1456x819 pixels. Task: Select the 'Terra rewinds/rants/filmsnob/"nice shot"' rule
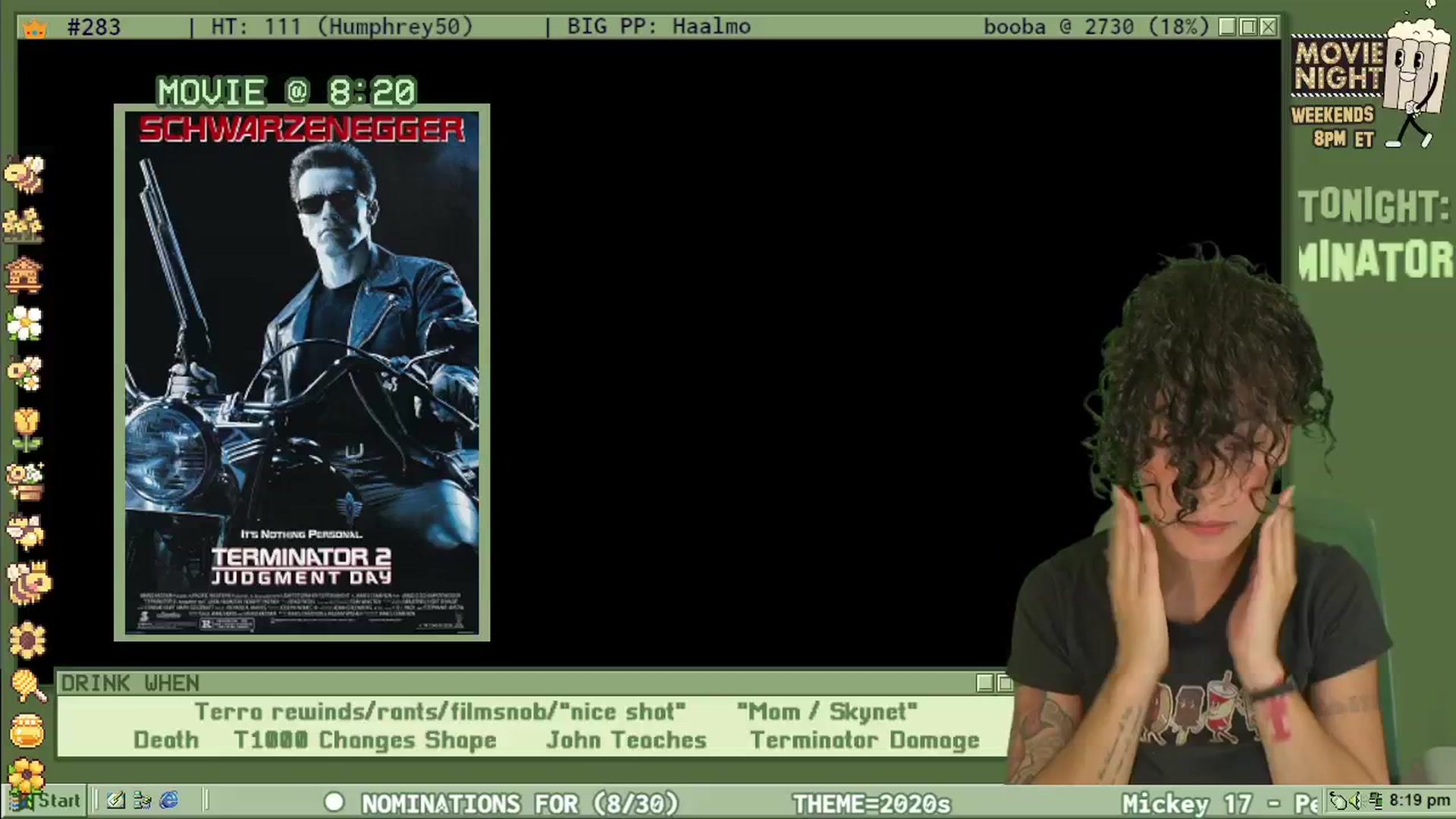tap(440, 711)
